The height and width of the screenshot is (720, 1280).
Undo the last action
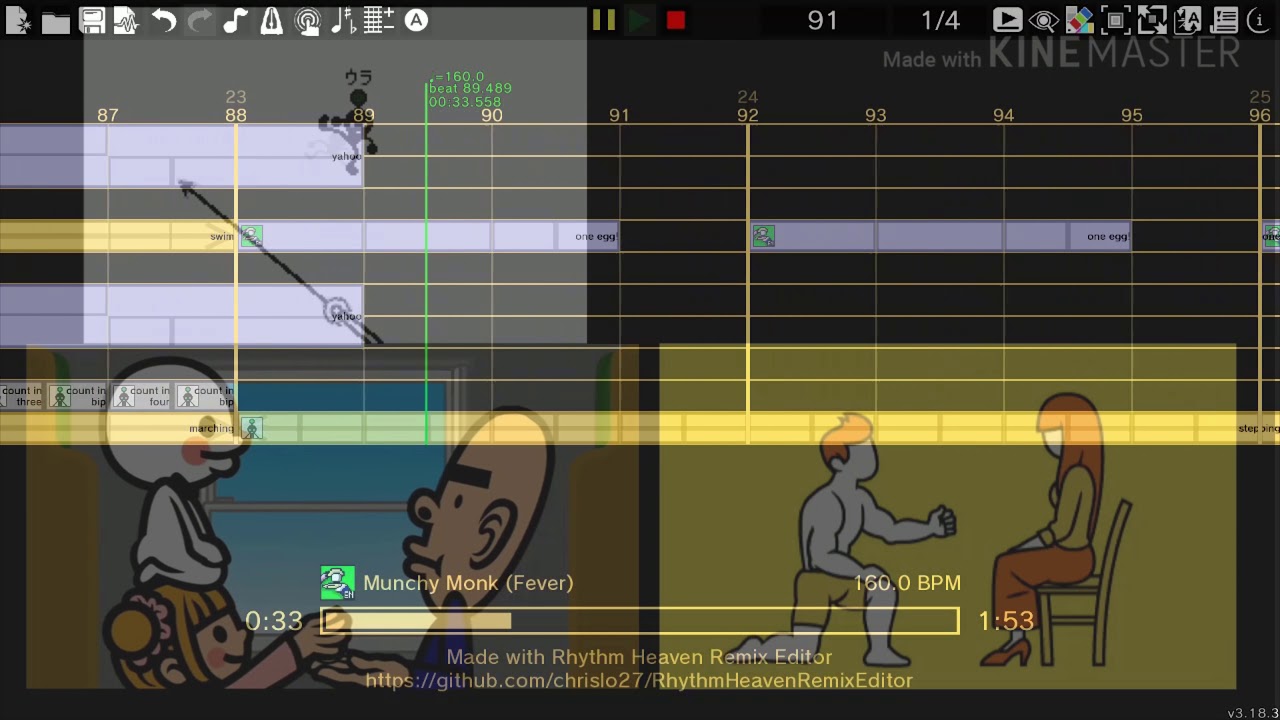pyautogui.click(x=163, y=21)
